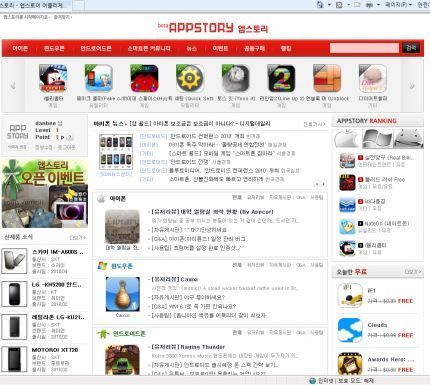The width and height of the screenshot is (430, 385).
Task: Open the Diet Helper pink app icon
Action: coord(372,79)
